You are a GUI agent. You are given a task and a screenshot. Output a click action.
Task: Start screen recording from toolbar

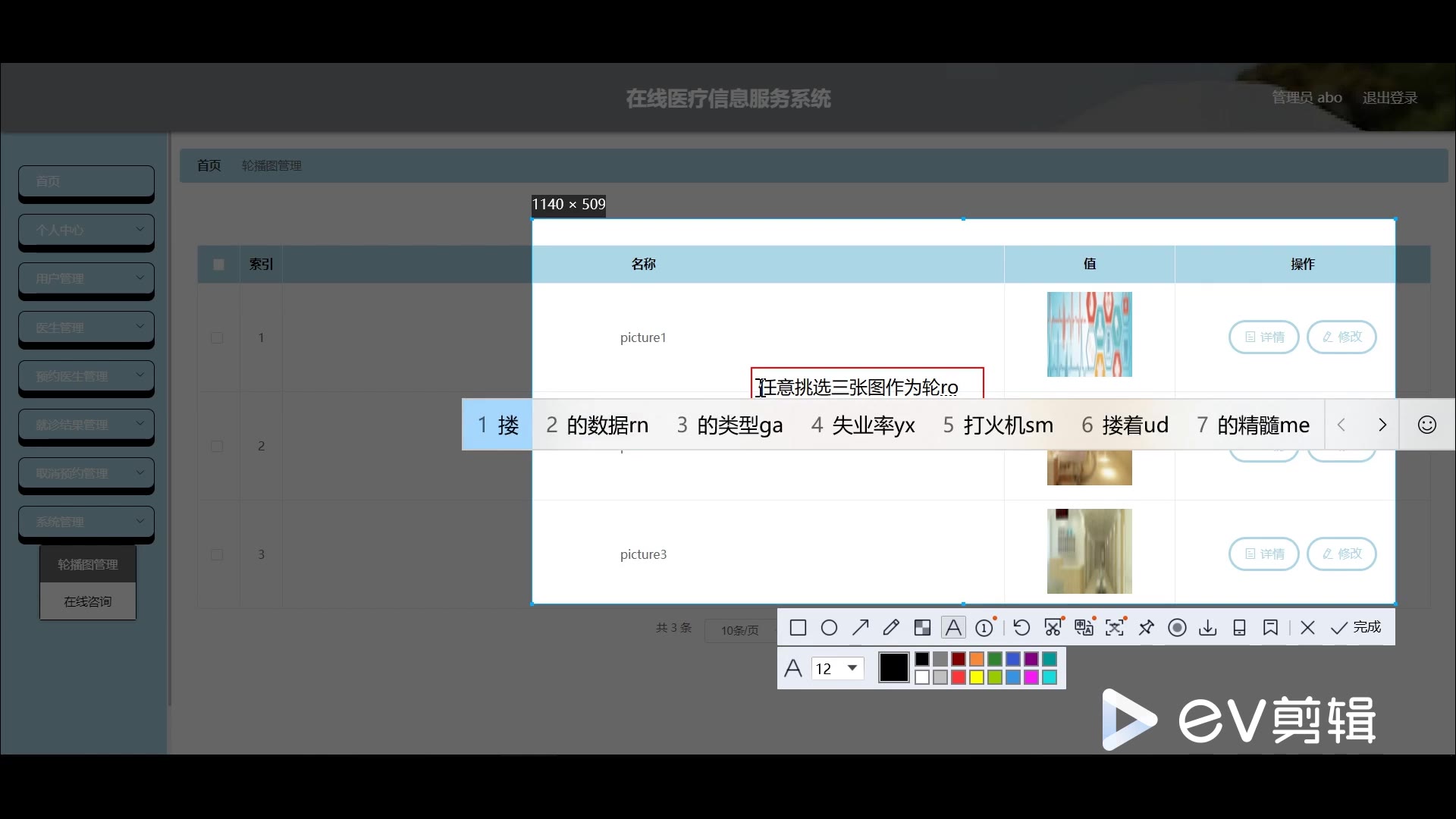click(x=1177, y=628)
